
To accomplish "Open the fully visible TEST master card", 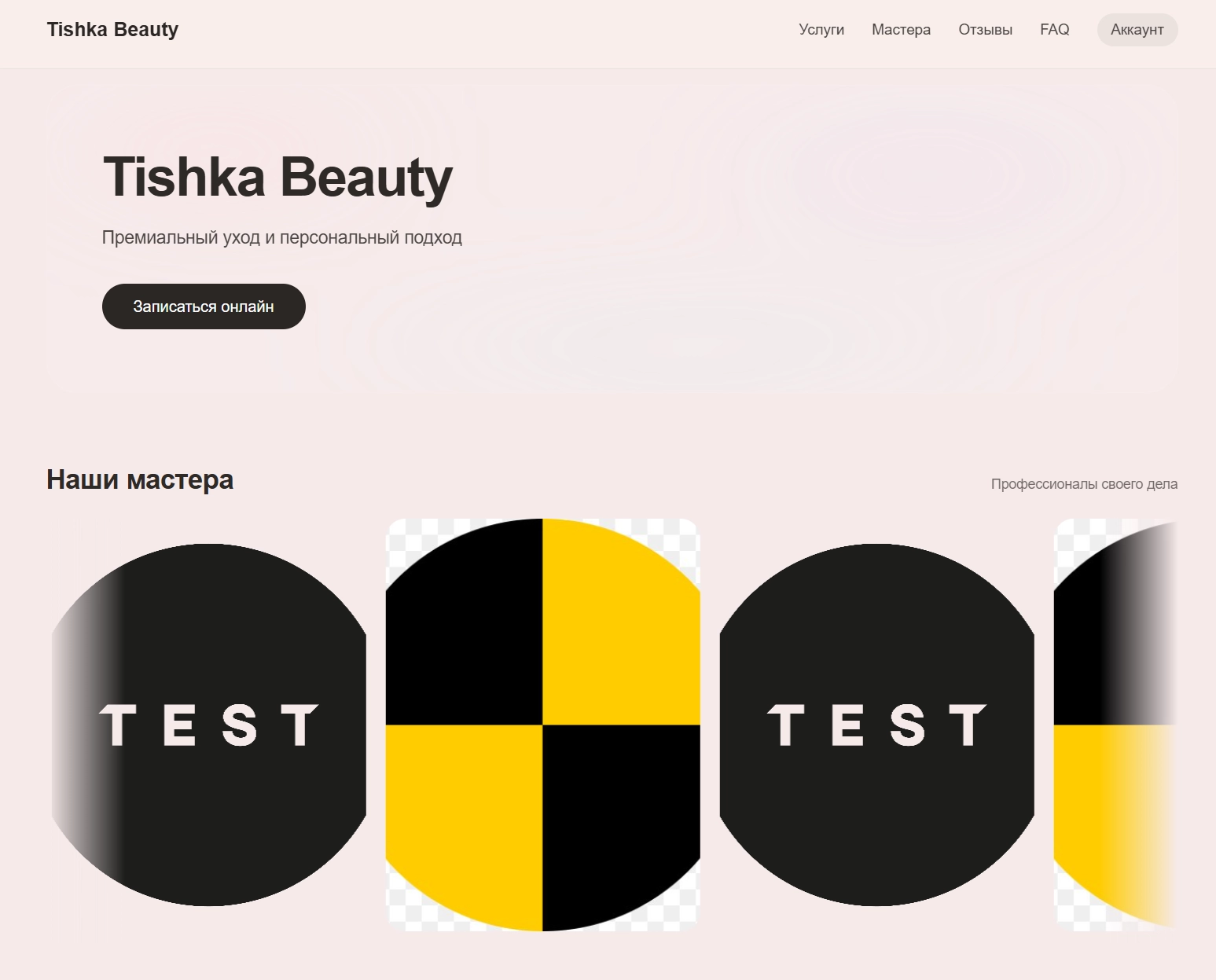I will [876, 725].
